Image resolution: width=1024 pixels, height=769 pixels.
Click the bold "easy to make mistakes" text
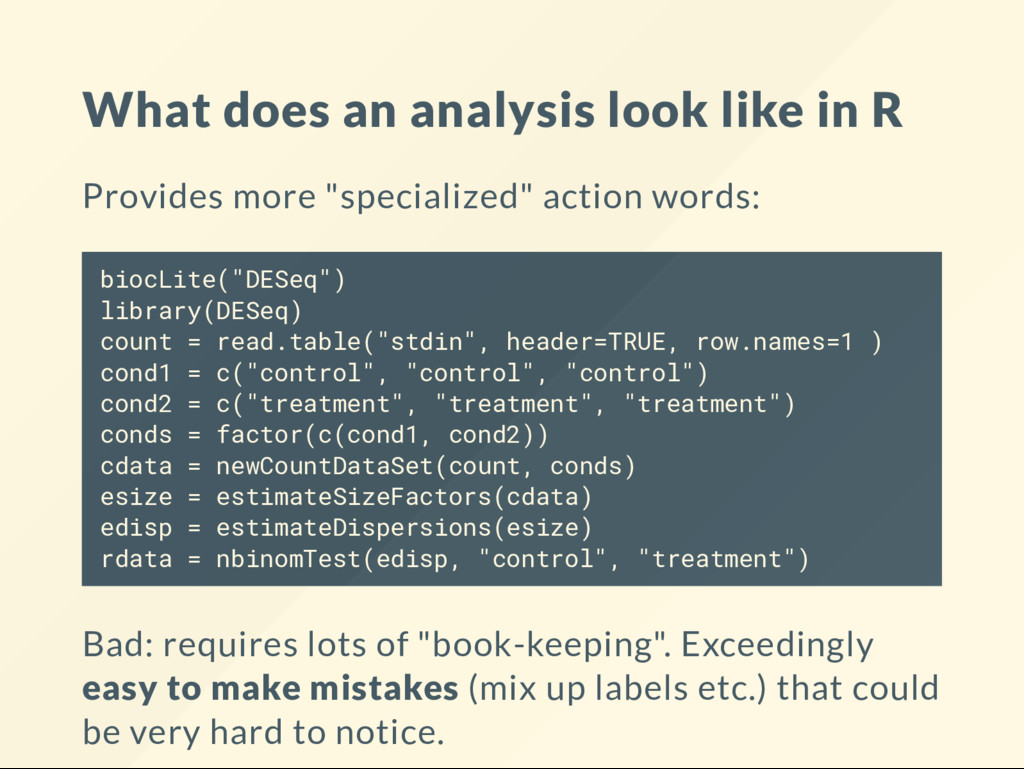tap(270, 689)
